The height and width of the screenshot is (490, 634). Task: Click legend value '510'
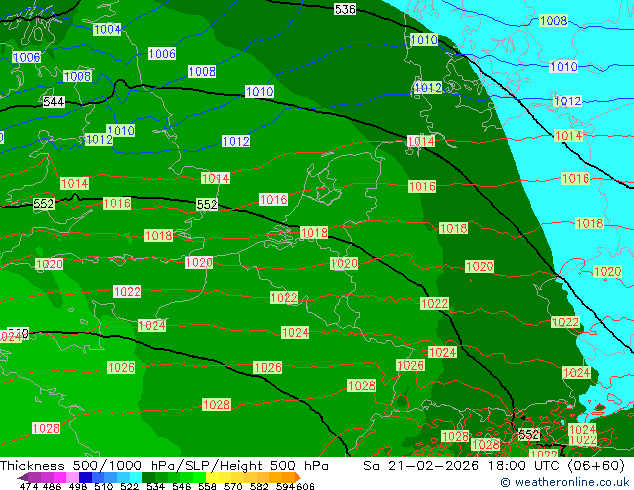pyautogui.click(x=104, y=486)
